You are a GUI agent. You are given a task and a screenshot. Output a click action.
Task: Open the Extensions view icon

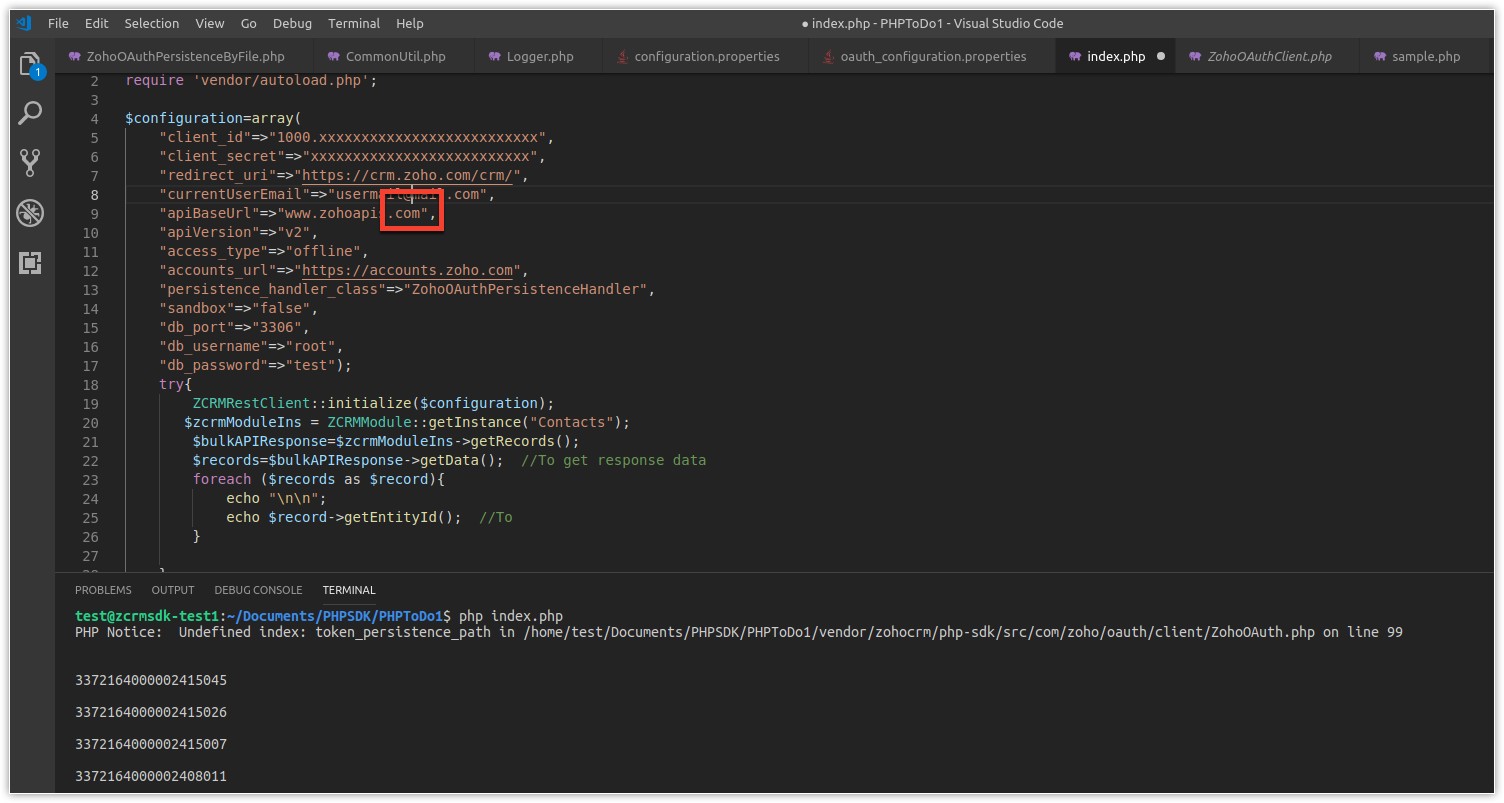pos(31,263)
